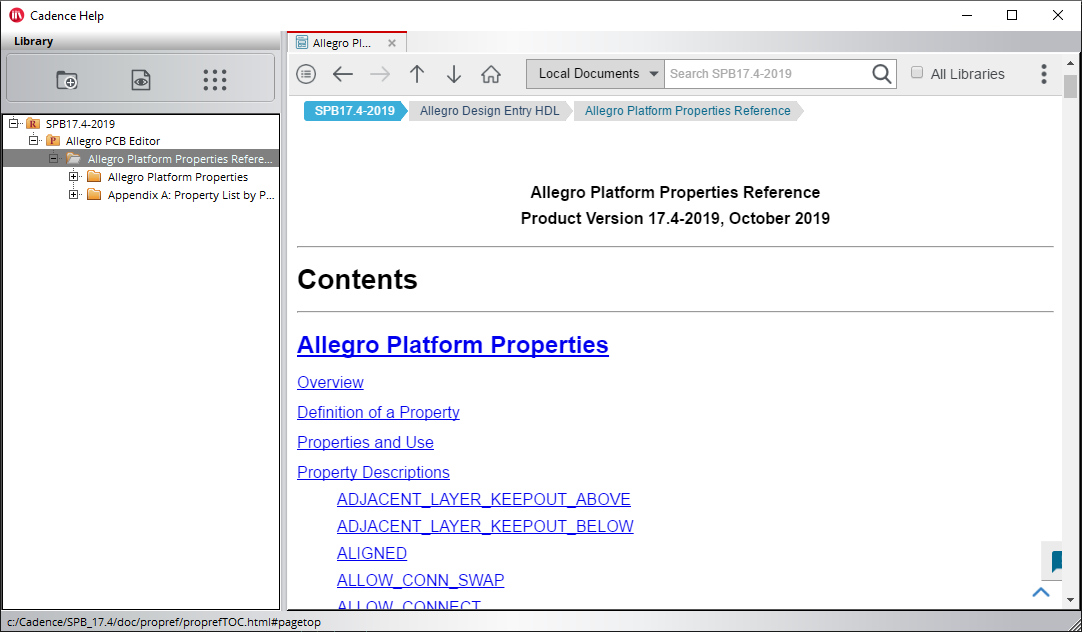Open the Overview link
The image size is (1082, 632).
tap(331, 382)
